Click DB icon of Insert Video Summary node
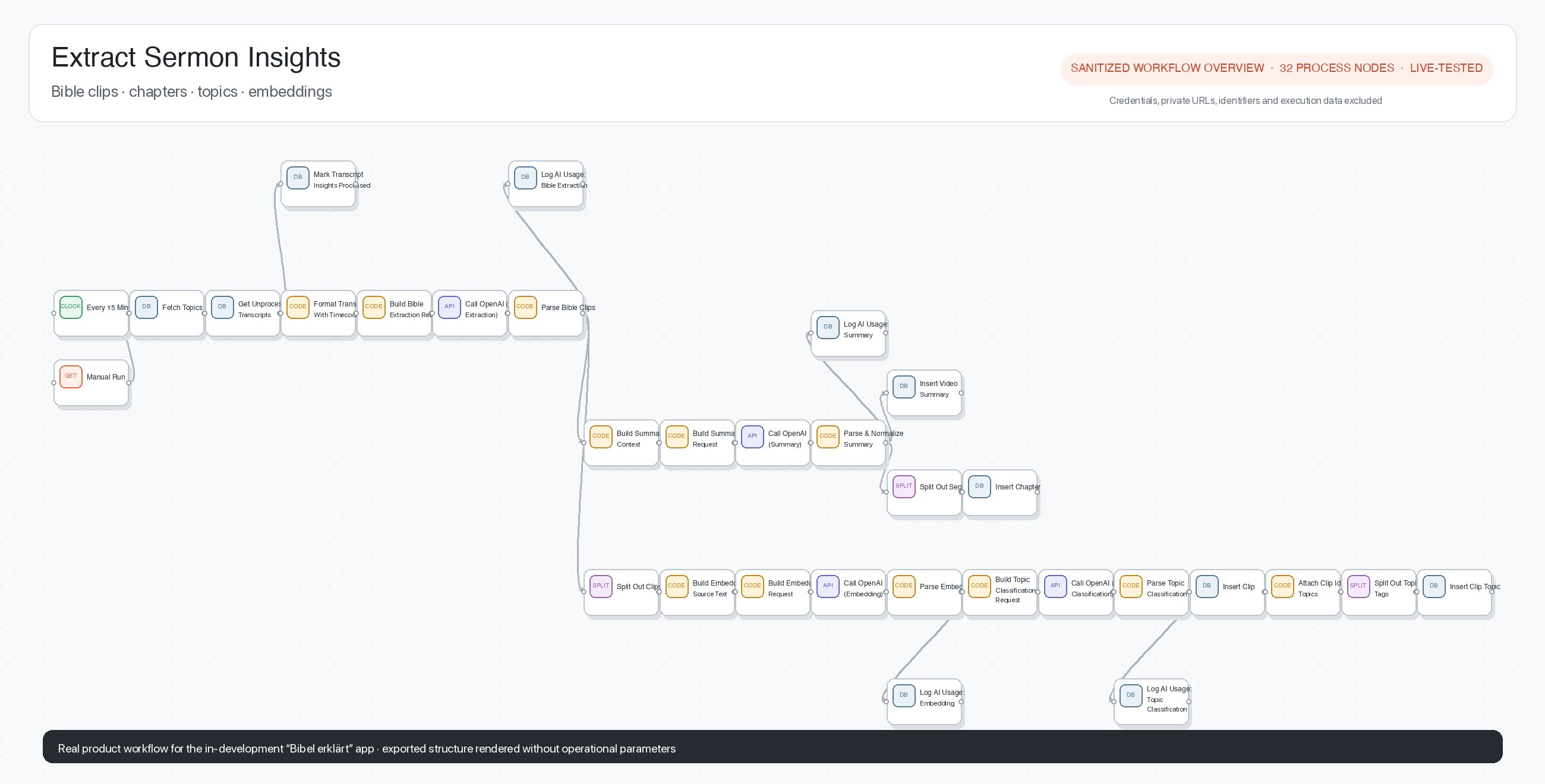 (x=904, y=387)
